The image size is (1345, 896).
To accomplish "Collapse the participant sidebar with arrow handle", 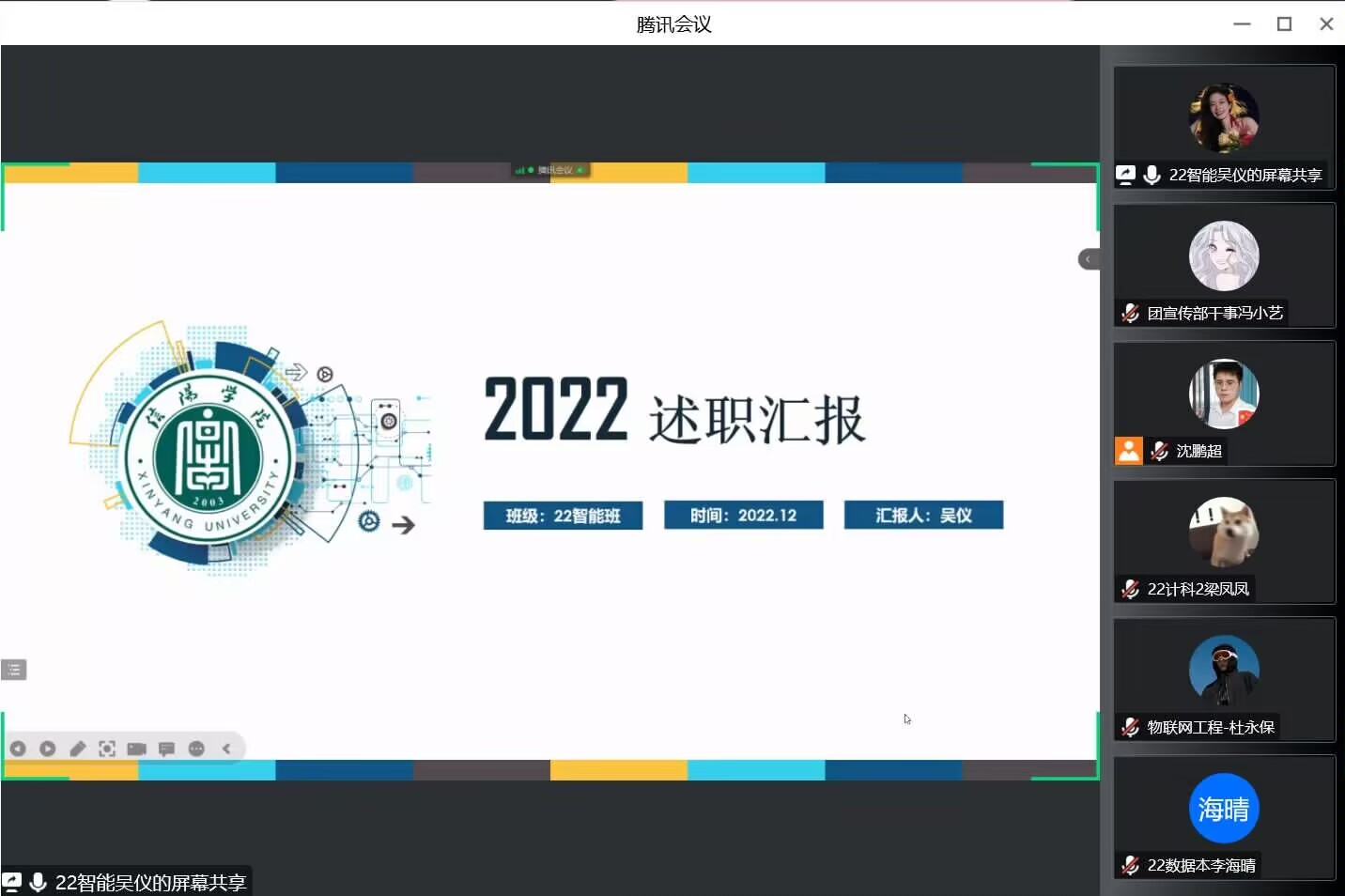I will (x=1088, y=259).
